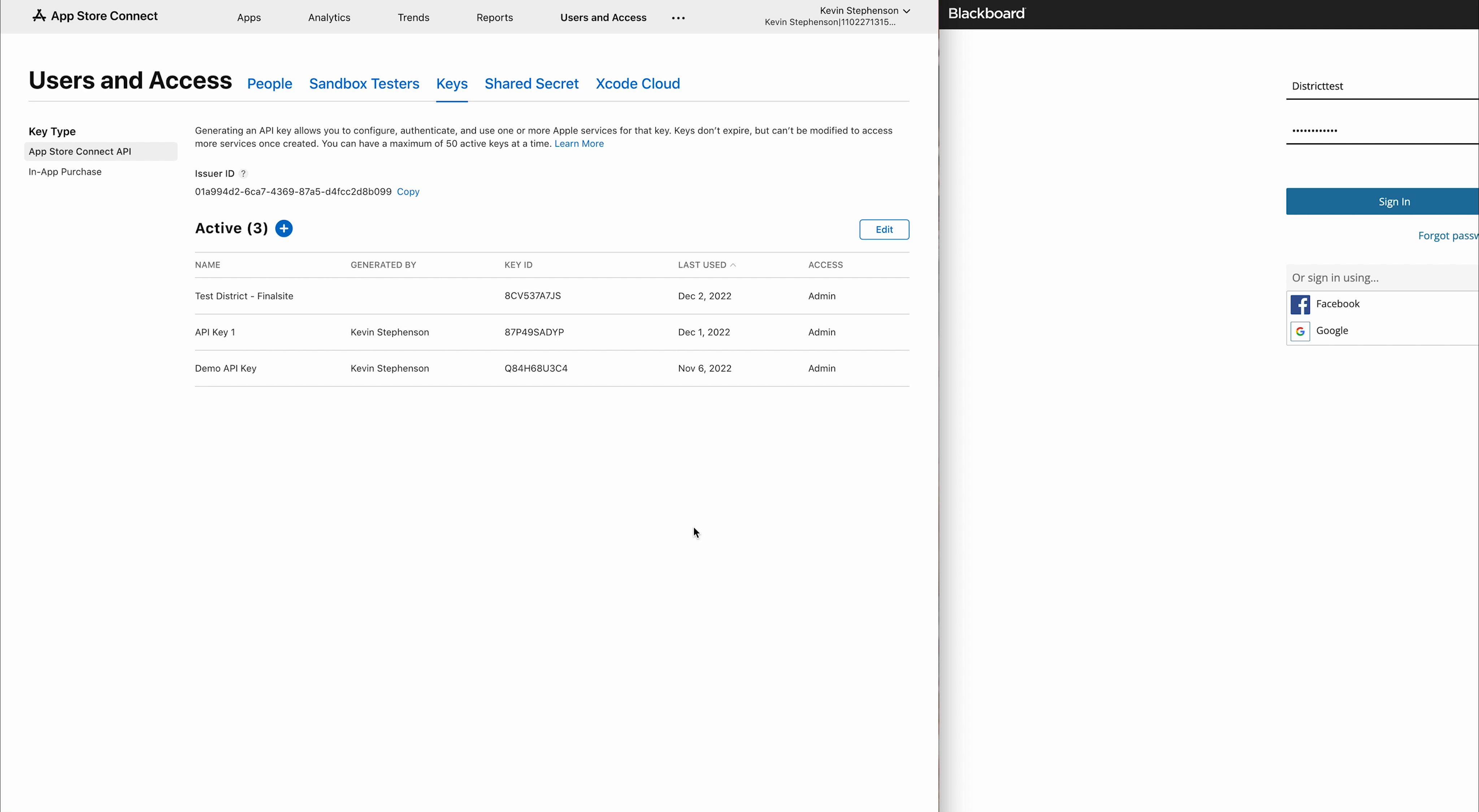Image resolution: width=1479 pixels, height=812 pixels.
Task: Open the Issuer ID help tooltip
Action: pos(243,173)
